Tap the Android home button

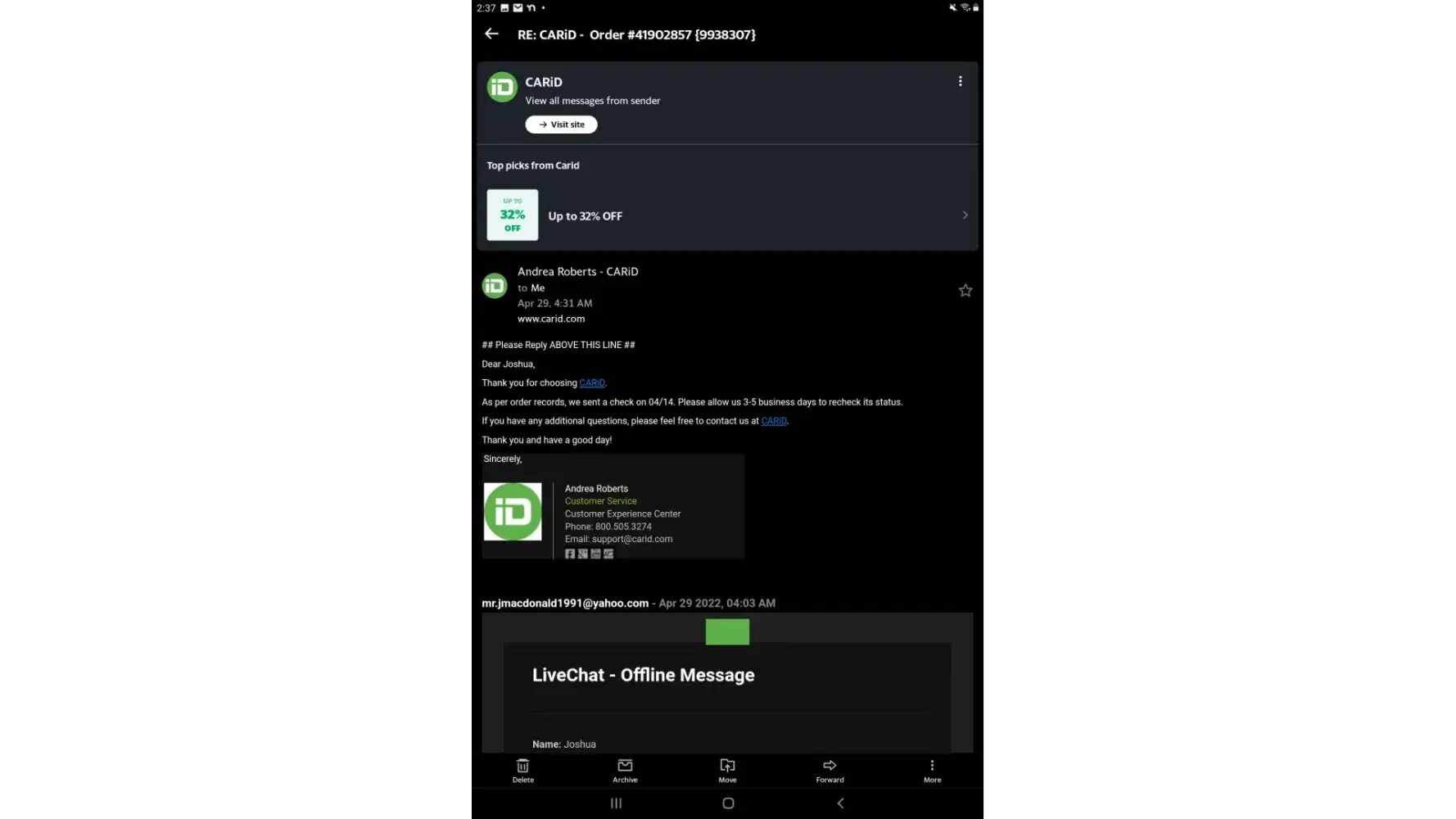click(x=728, y=803)
